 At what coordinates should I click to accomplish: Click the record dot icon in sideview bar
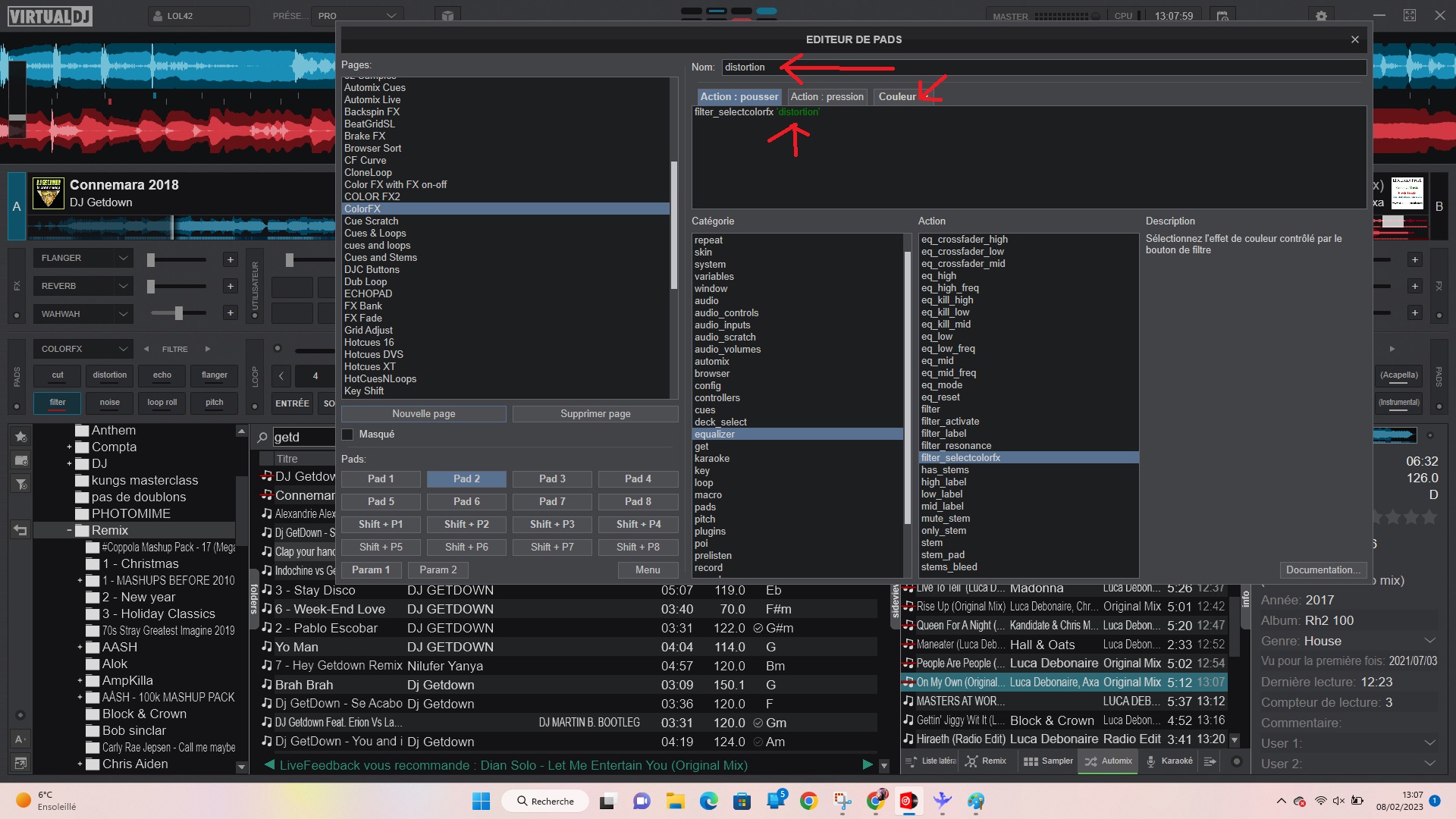tap(1237, 761)
